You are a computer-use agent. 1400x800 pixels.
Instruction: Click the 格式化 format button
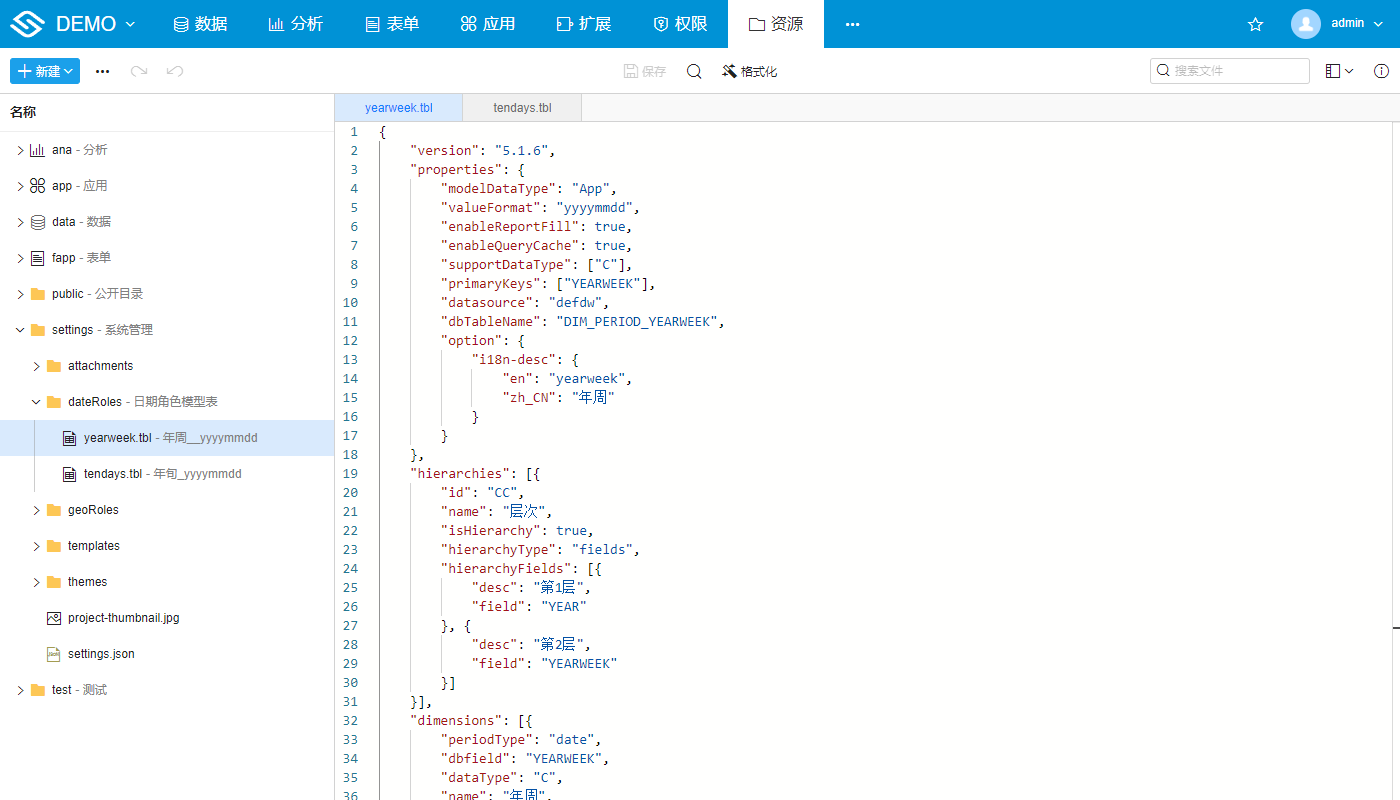[x=749, y=71]
